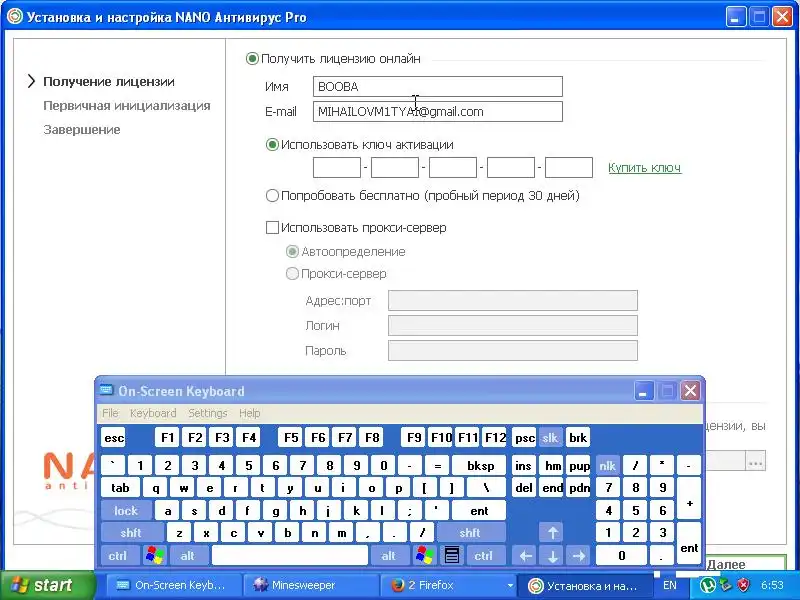
Task: Toggle the lock key on on-screen keyboard
Action: 126,511
